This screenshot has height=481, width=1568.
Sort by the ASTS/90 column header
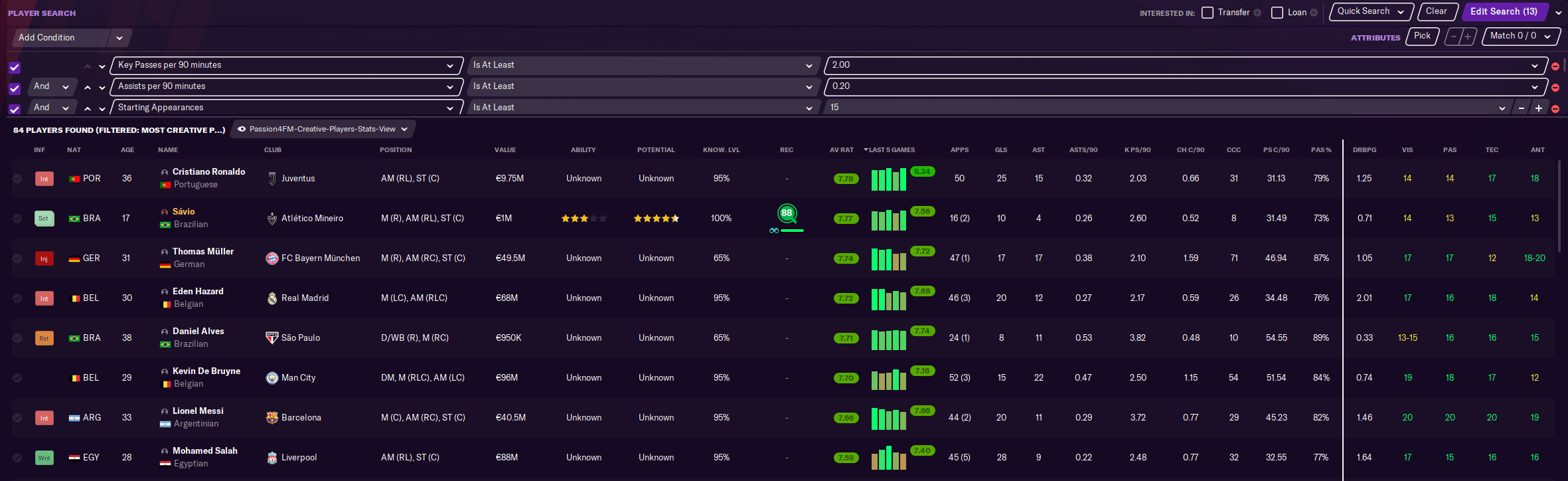coord(1083,150)
